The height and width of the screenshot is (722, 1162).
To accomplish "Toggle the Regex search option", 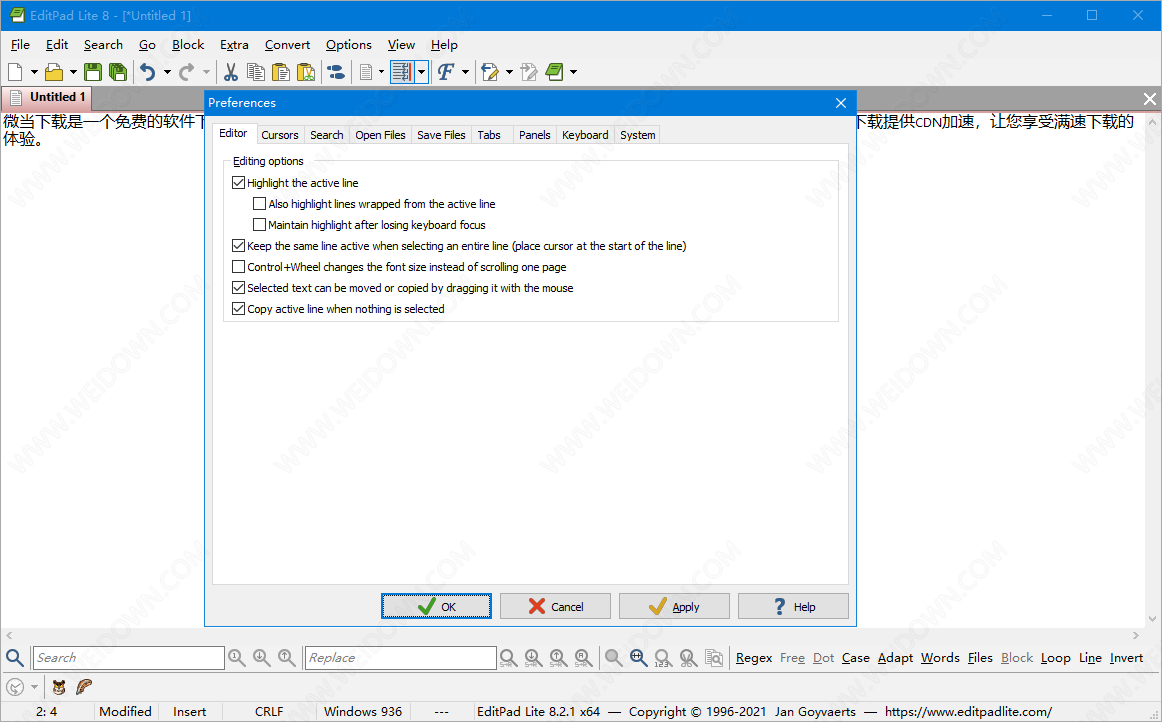I will pyautogui.click(x=754, y=658).
